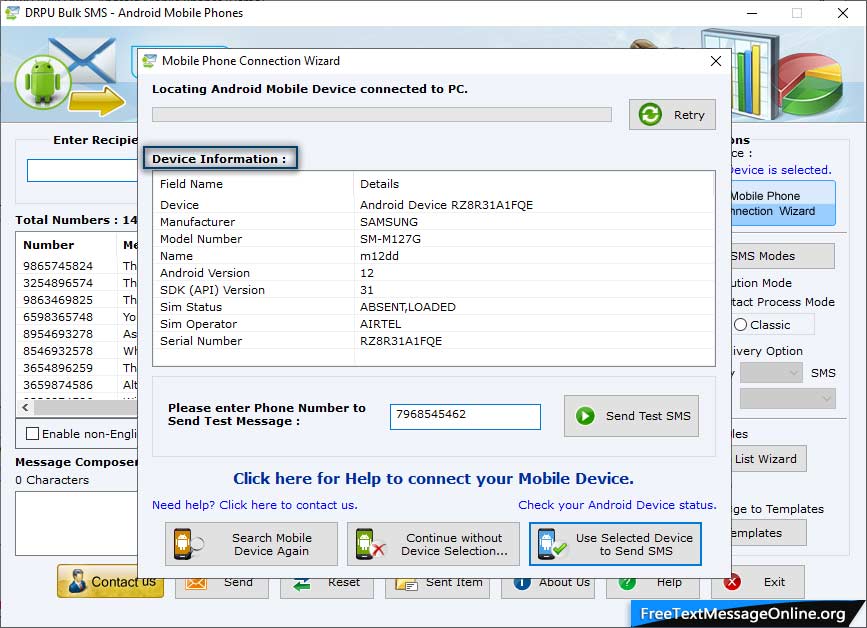867x628 pixels.
Task: Click the device locating progress bar
Action: coord(382,114)
